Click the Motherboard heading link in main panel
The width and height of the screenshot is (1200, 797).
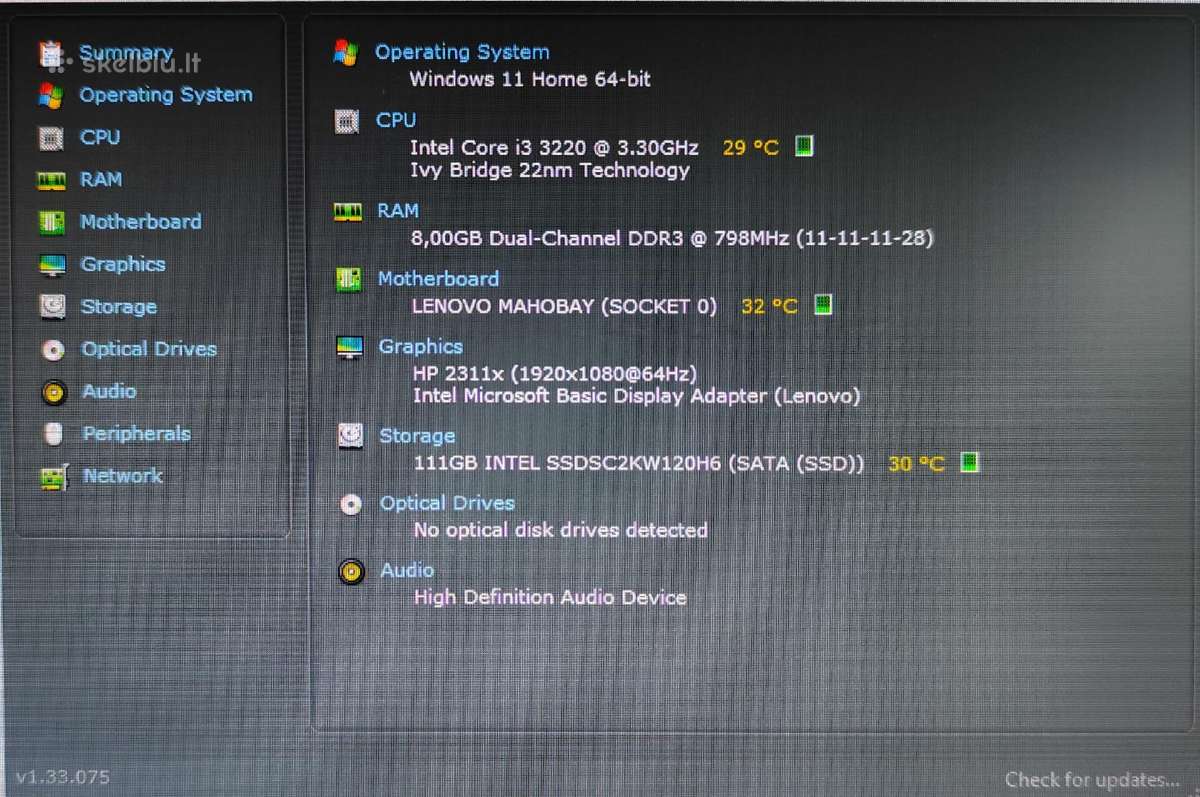[438, 279]
